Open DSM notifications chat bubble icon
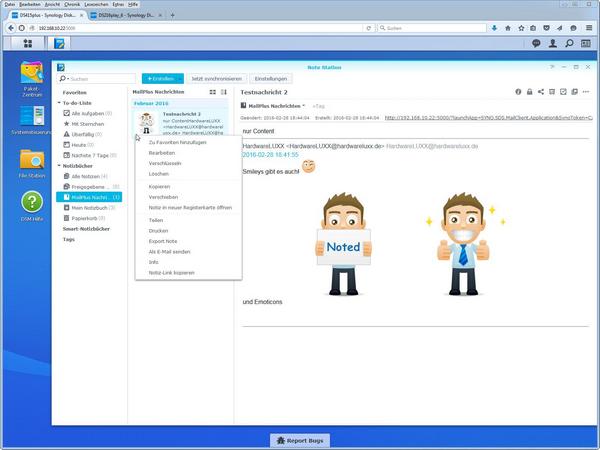 pos(536,43)
